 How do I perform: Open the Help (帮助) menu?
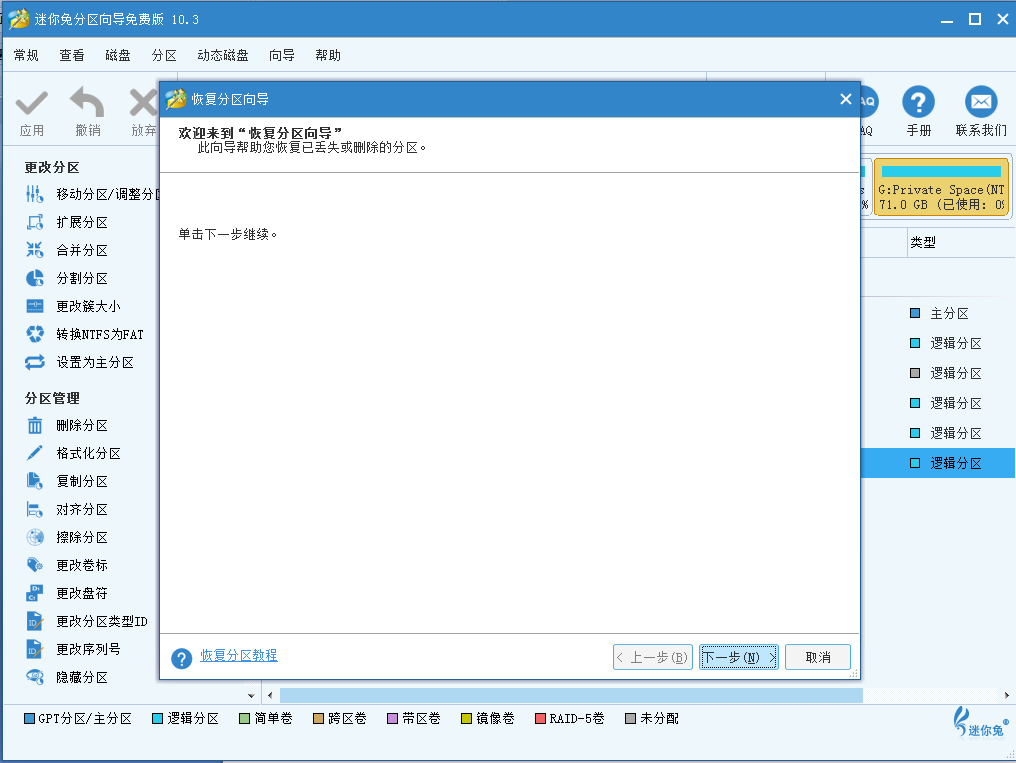point(328,56)
